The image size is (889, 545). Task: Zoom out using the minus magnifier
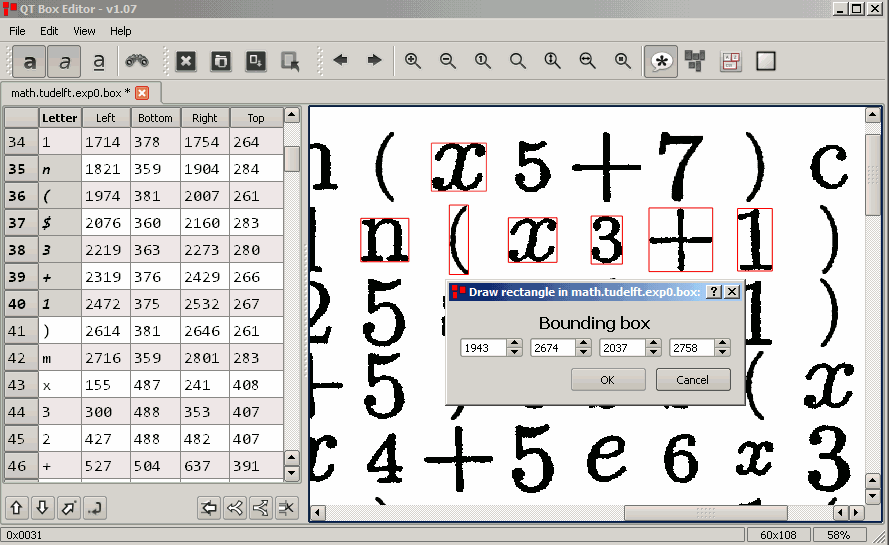(x=448, y=61)
